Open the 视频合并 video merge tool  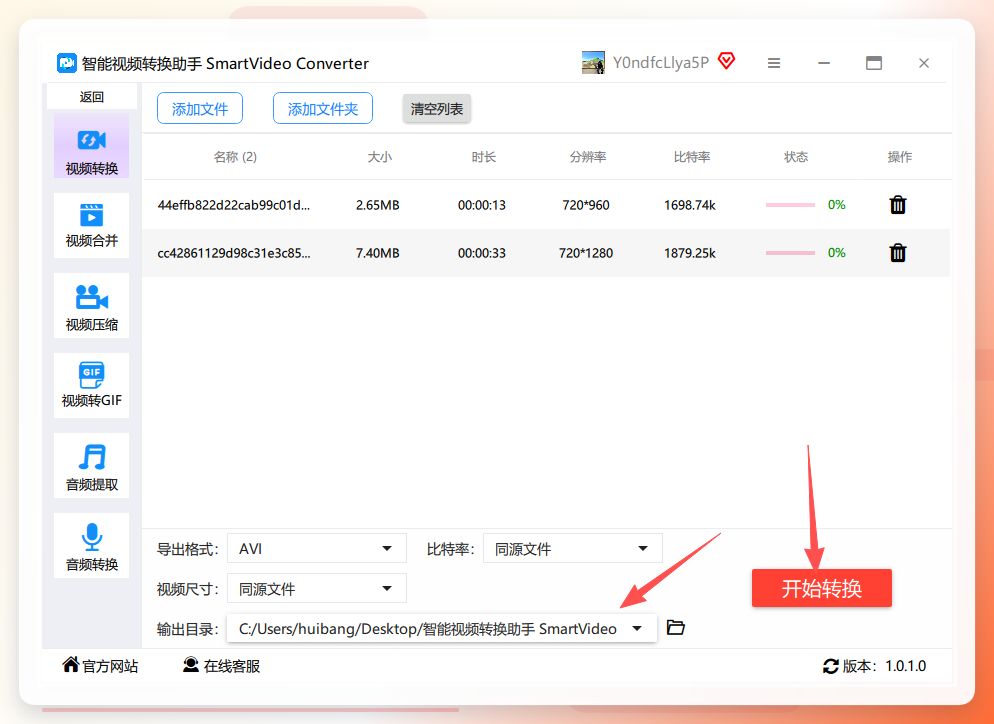(x=91, y=226)
